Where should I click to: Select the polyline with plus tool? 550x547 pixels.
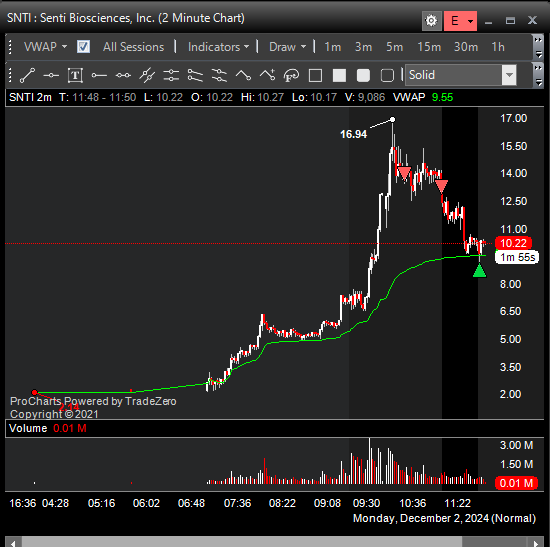click(267, 75)
